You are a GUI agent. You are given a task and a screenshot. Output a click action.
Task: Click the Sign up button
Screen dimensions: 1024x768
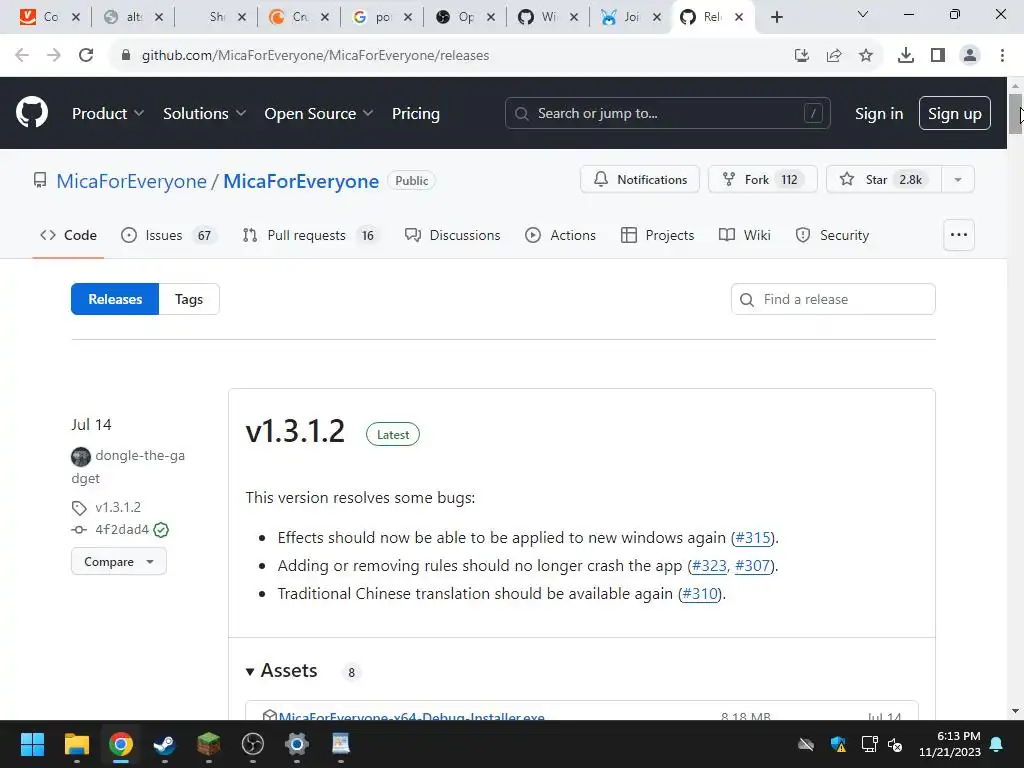pos(954,114)
